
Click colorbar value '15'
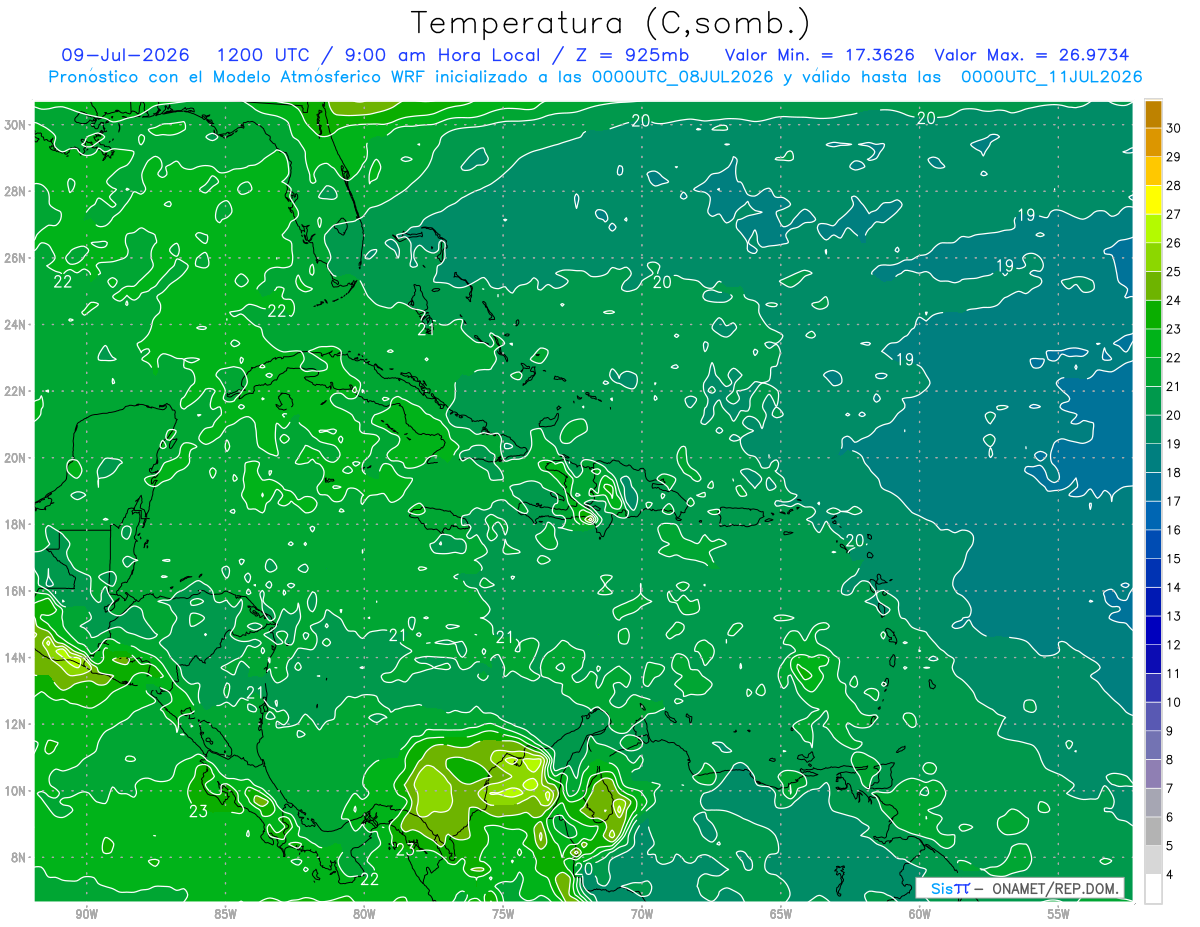pos(1173,559)
